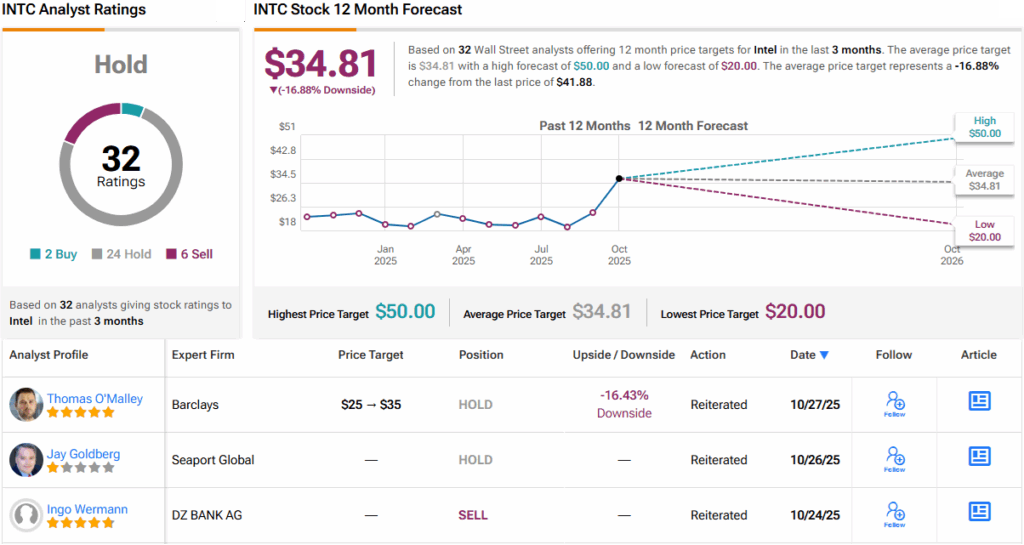The height and width of the screenshot is (545, 1024).
Task: Click the 24 Hold legend swatch
Action: pyautogui.click(x=97, y=254)
